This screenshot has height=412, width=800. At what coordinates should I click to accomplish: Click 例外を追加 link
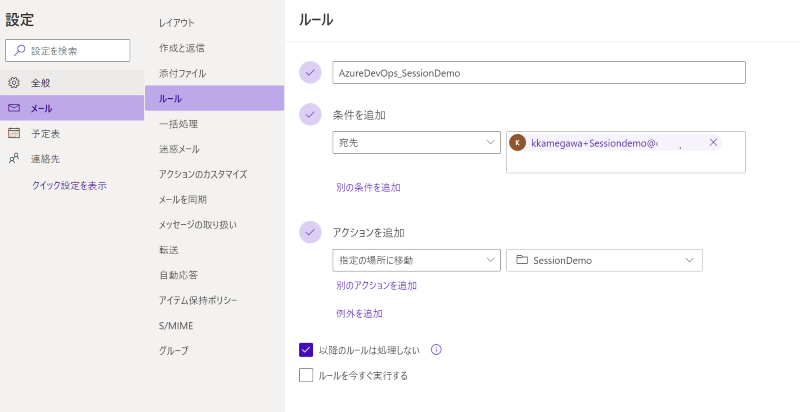pos(359,313)
